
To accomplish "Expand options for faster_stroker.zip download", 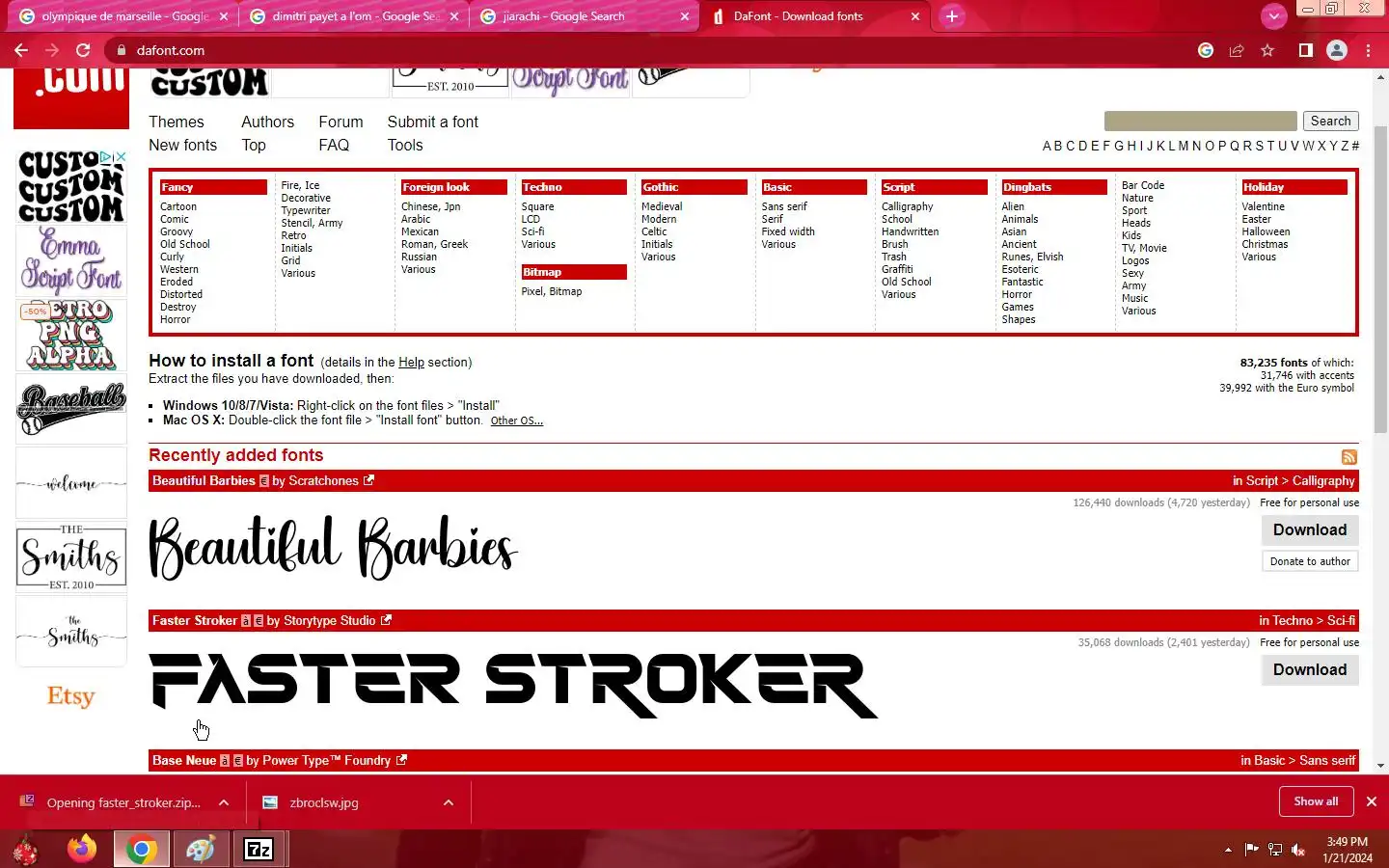I will (x=224, y=802).
